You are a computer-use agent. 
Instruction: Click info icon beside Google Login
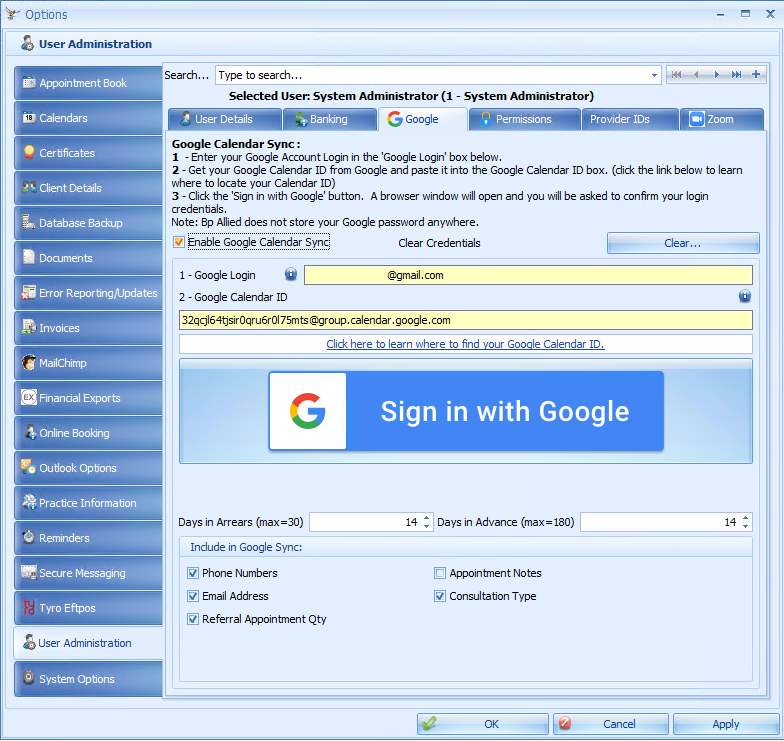point(291,274)
